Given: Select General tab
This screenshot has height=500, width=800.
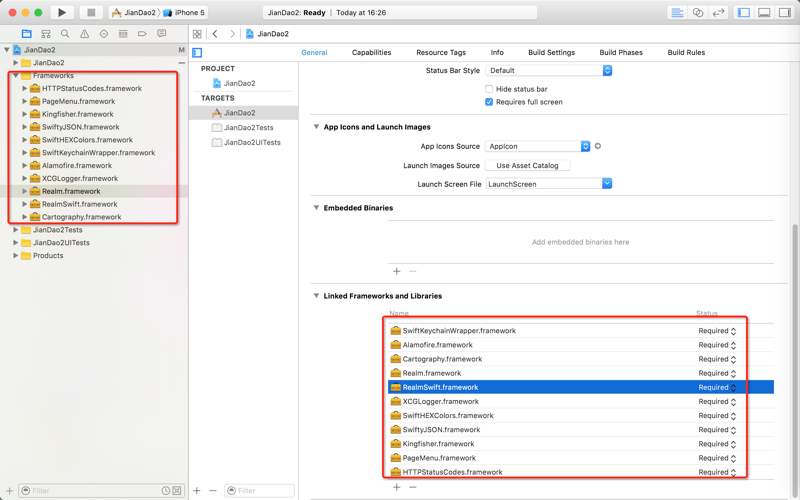Looking at the screenshot, I should pyautogui.click(x=314, y=53).
